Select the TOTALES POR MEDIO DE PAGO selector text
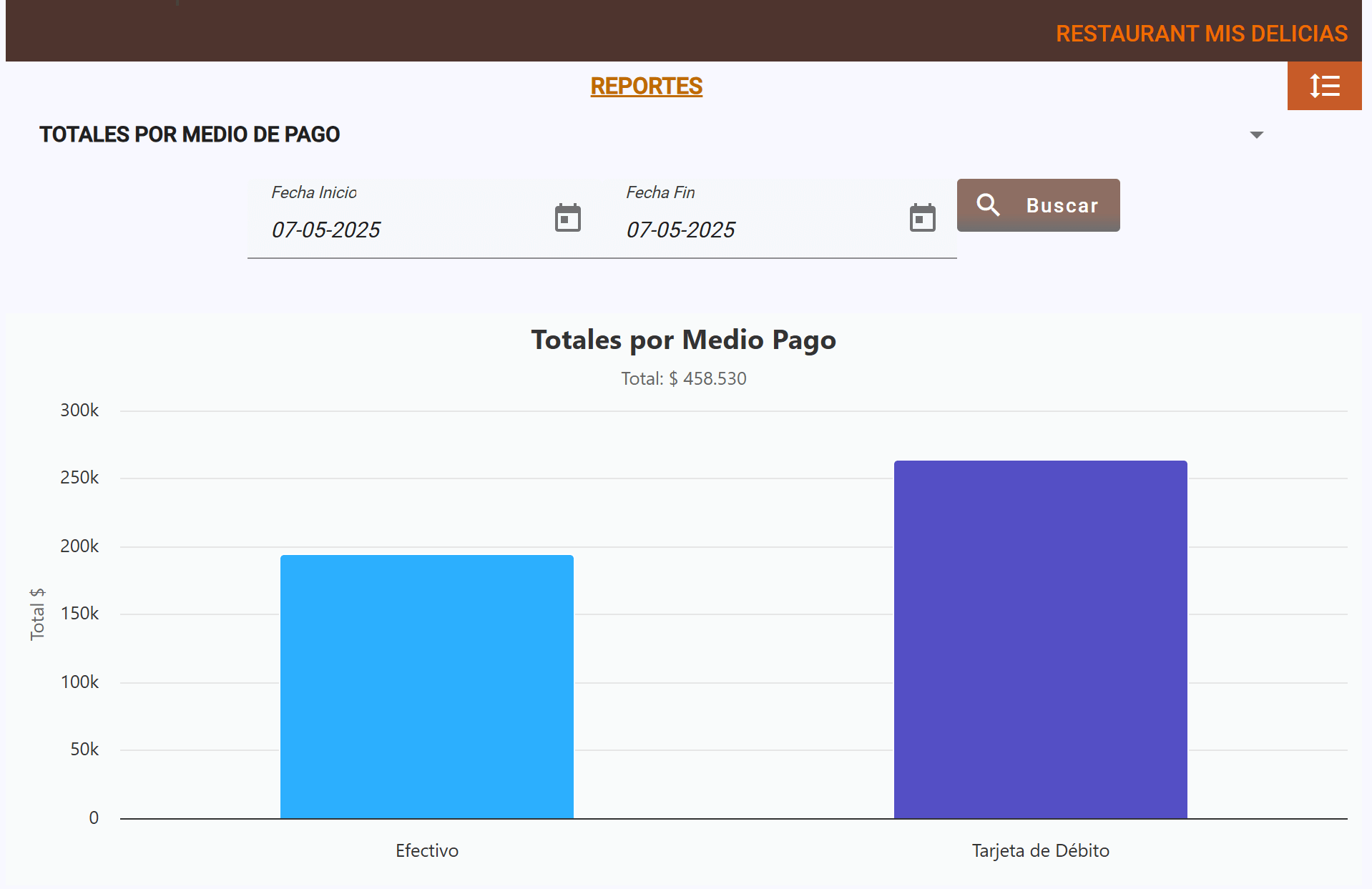 point(190,134)
